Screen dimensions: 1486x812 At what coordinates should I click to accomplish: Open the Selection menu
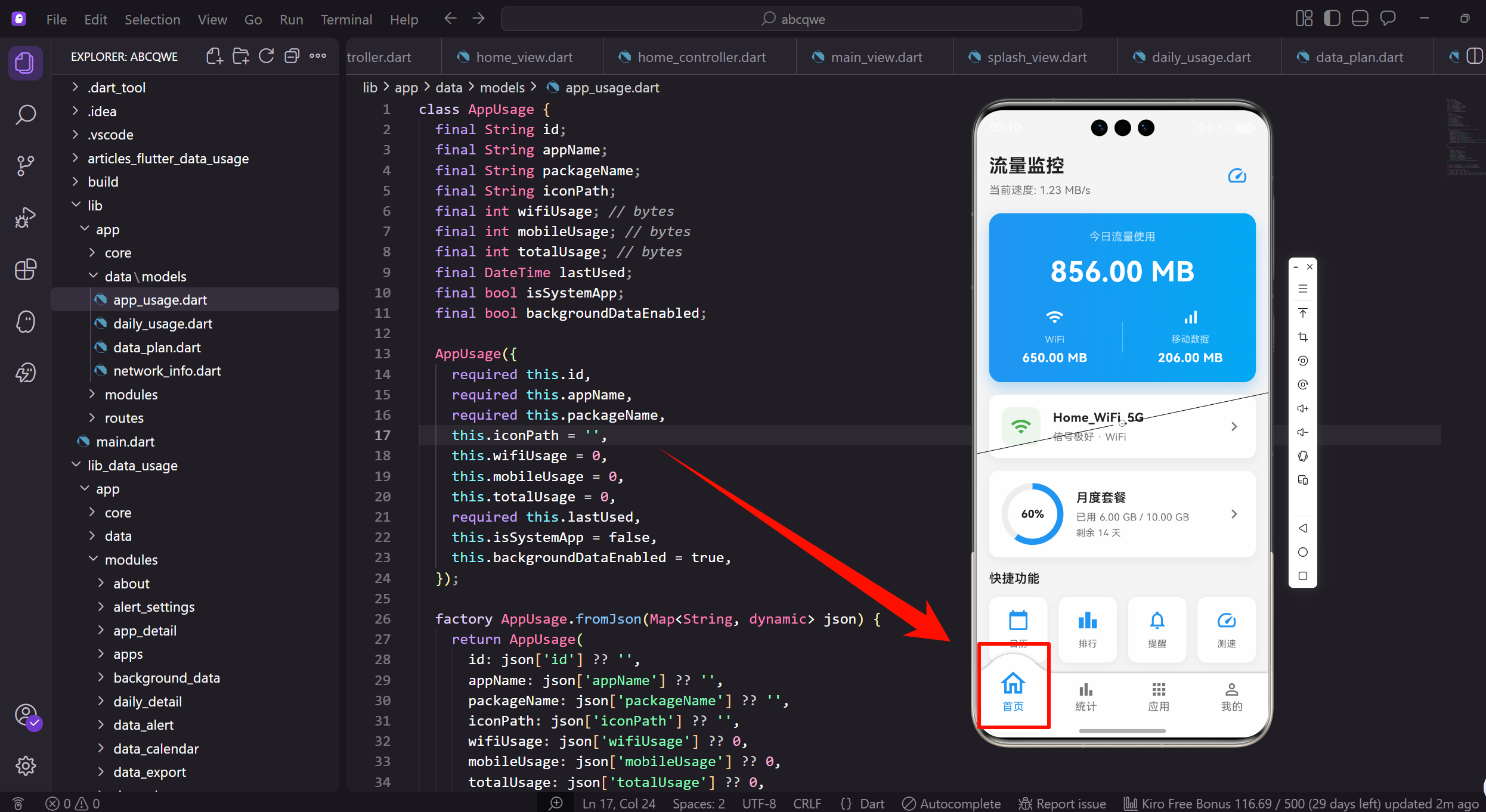coord(152,20)
